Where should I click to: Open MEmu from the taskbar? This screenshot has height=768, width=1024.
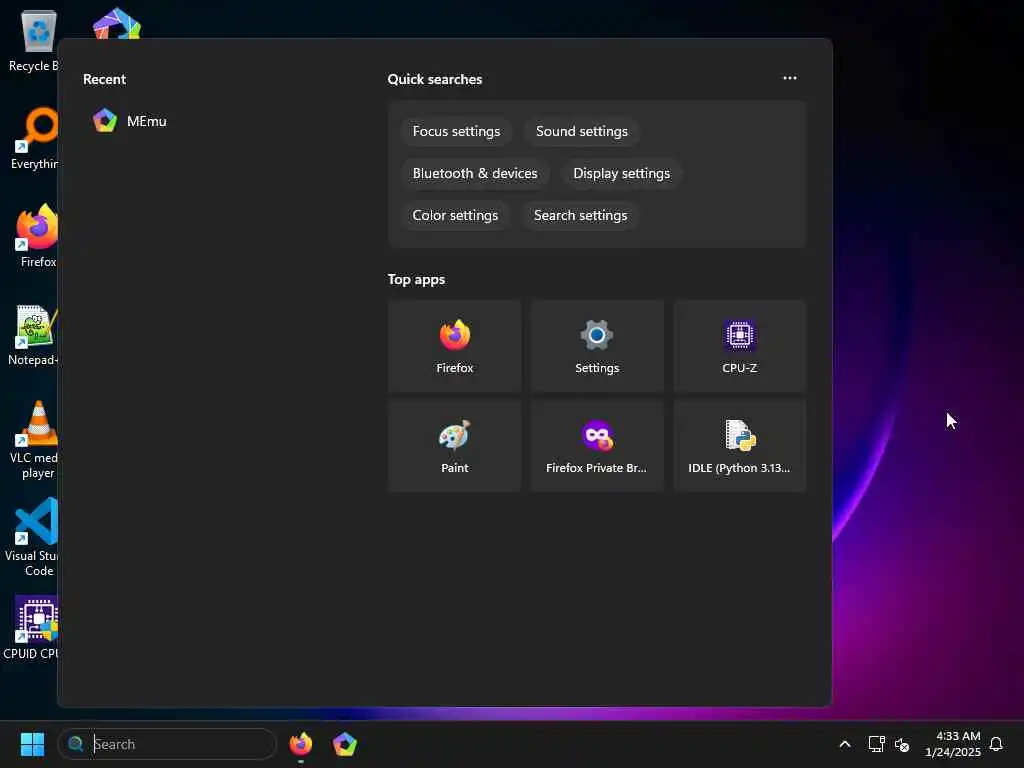click(344, 744)
